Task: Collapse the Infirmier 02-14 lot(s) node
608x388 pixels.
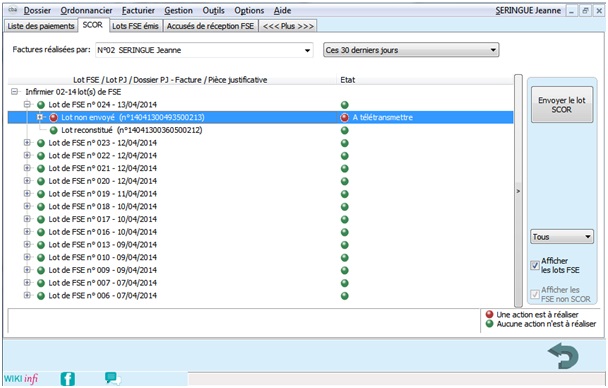Action: pyautogui.click(x=15, y=92)
